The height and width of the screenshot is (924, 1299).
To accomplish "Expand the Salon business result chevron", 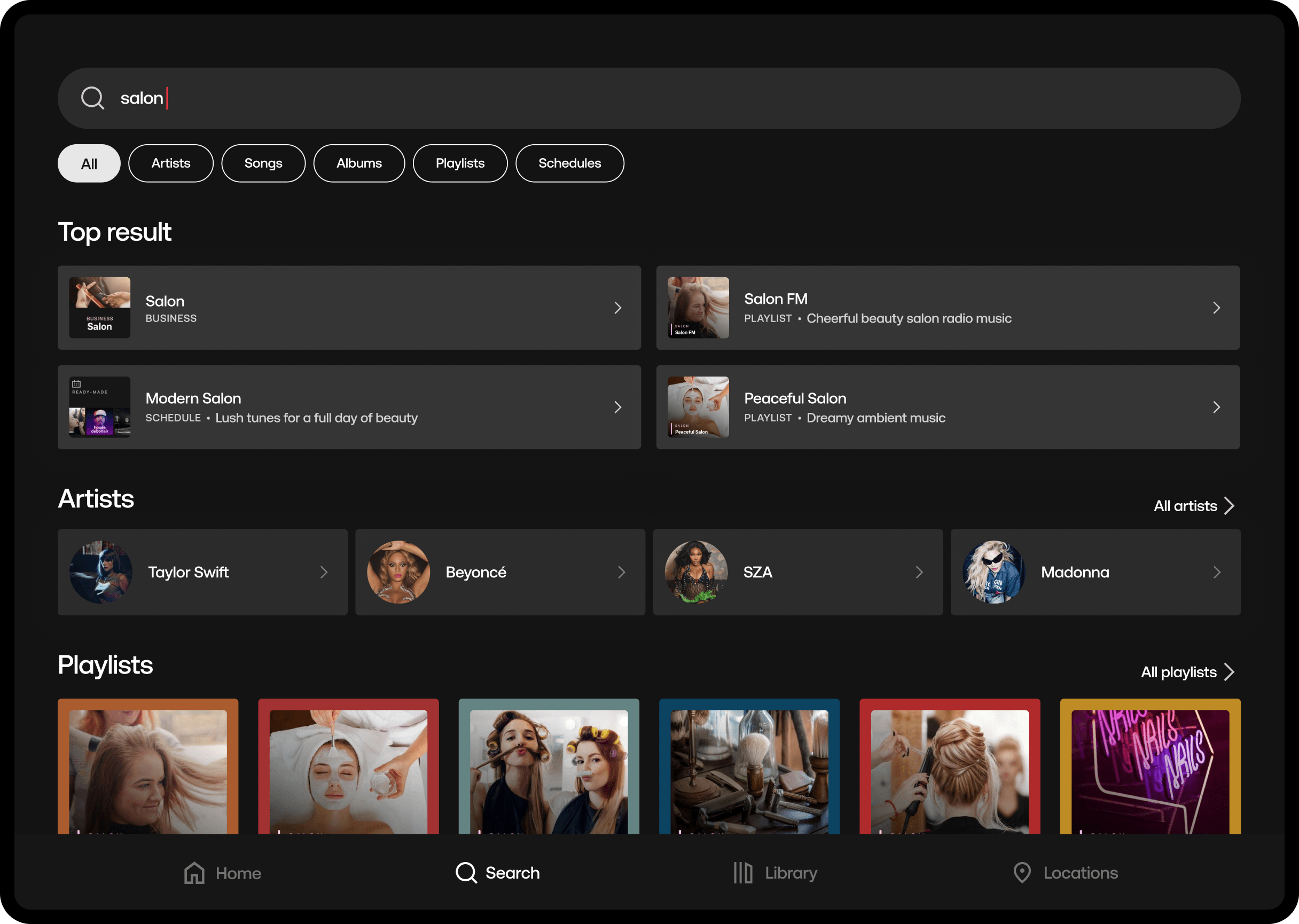I will (x=618, y=308).
